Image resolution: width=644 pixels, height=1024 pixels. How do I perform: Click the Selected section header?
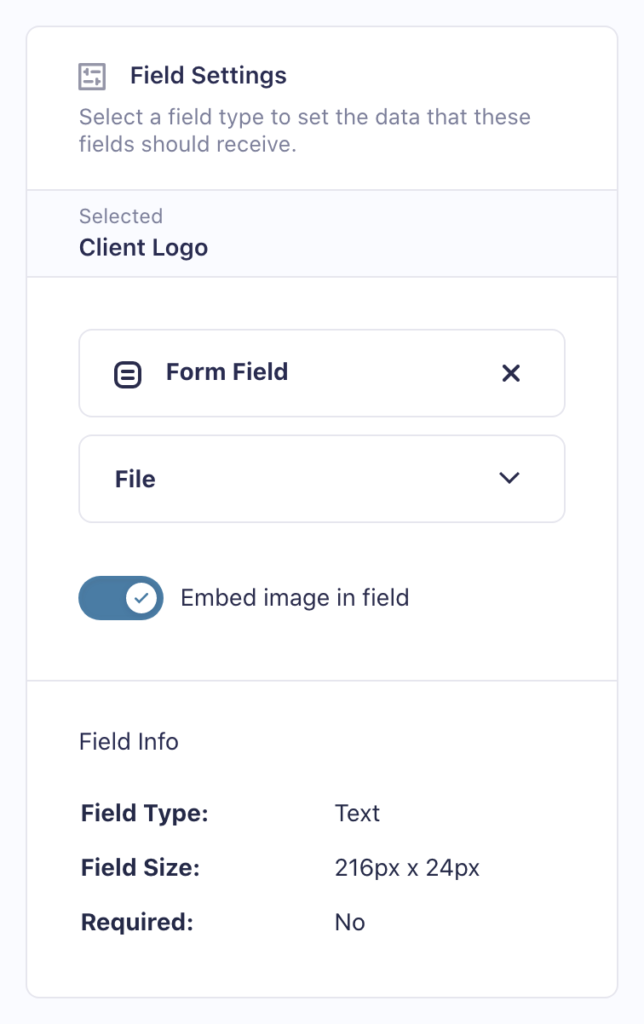121,216
